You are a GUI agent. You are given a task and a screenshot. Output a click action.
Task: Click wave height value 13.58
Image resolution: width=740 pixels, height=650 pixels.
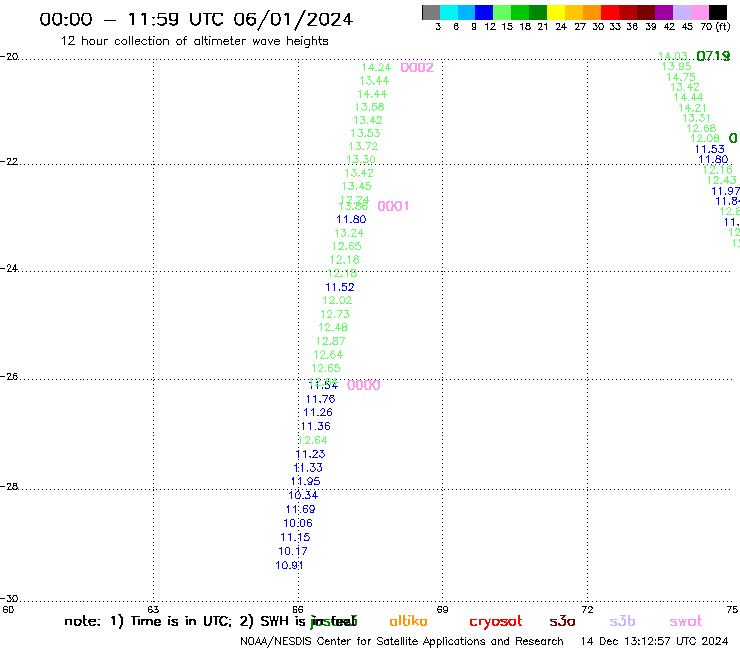click(x=370, y=107)
